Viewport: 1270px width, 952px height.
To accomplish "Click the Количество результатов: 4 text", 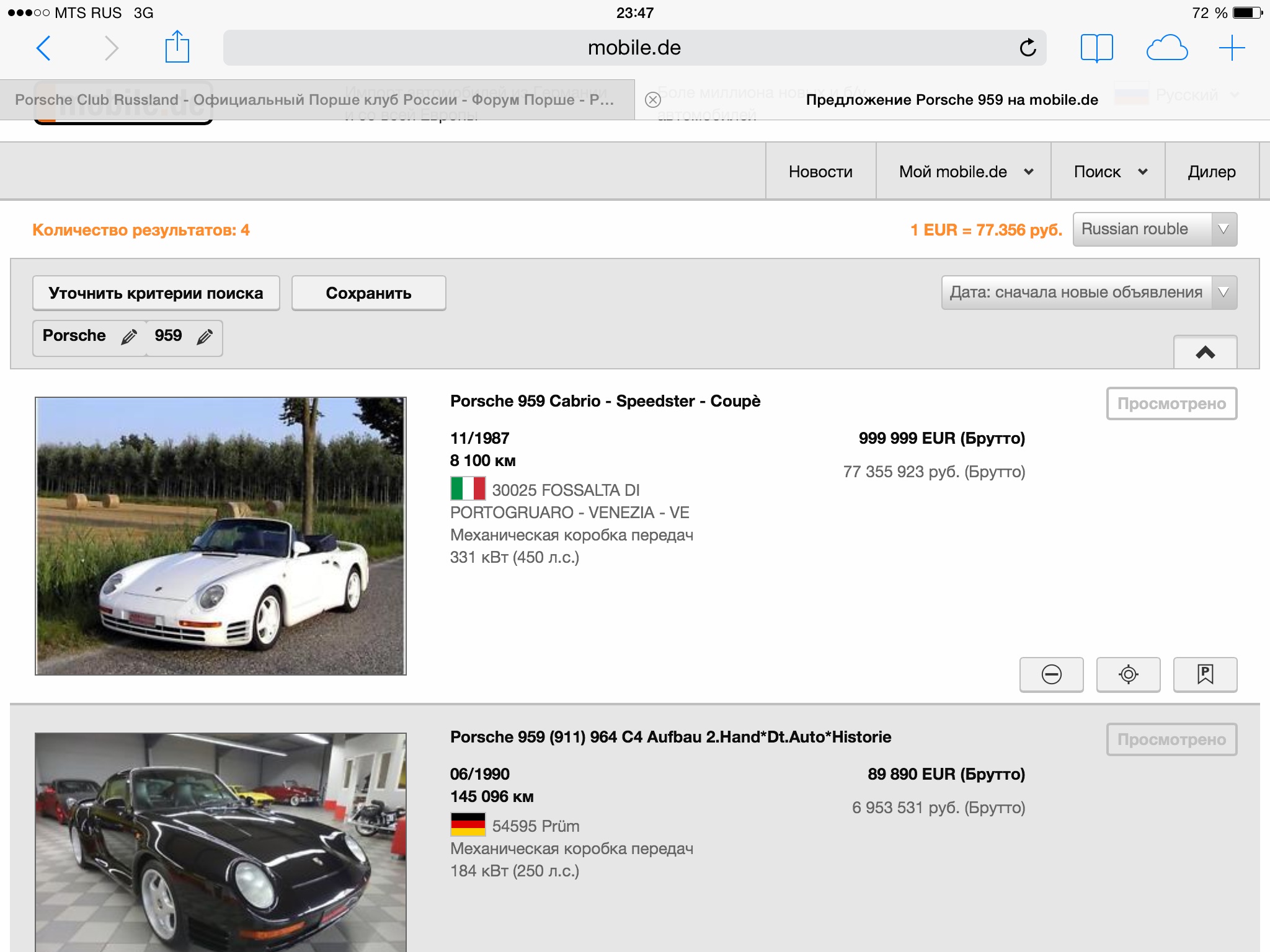I will tap(141, 230).
